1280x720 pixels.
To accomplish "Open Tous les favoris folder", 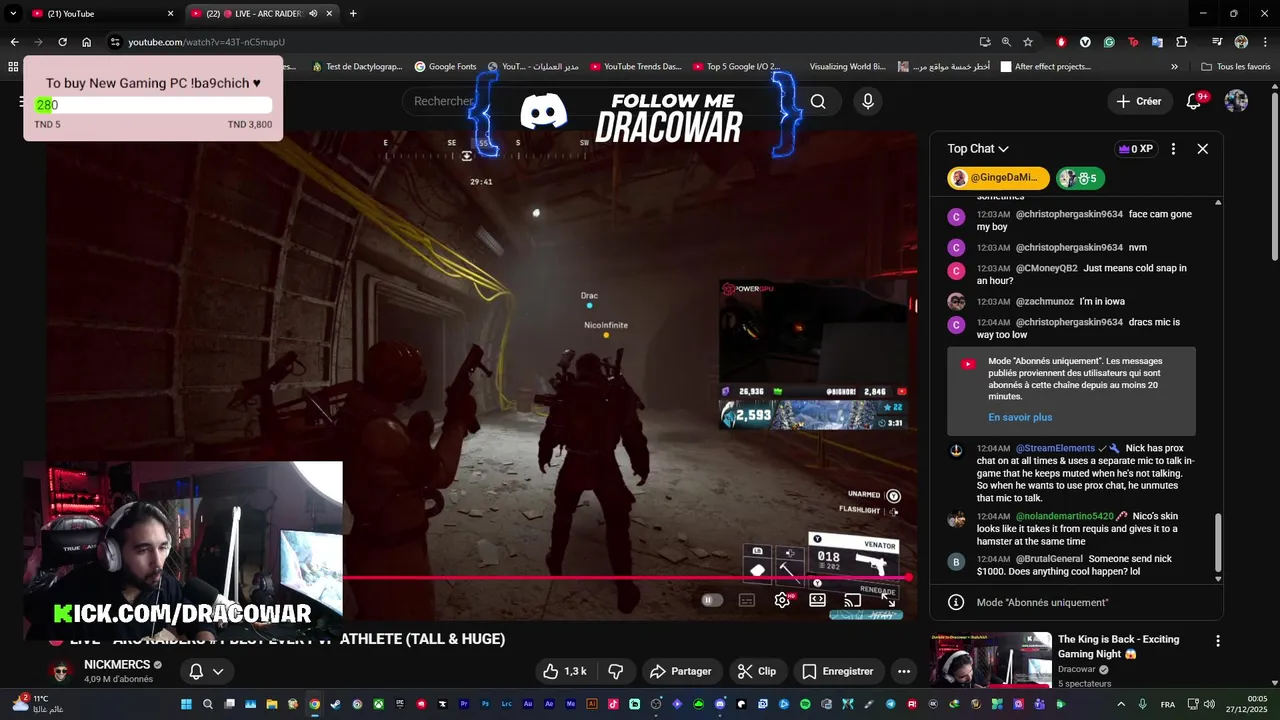I will point(1236,67).
